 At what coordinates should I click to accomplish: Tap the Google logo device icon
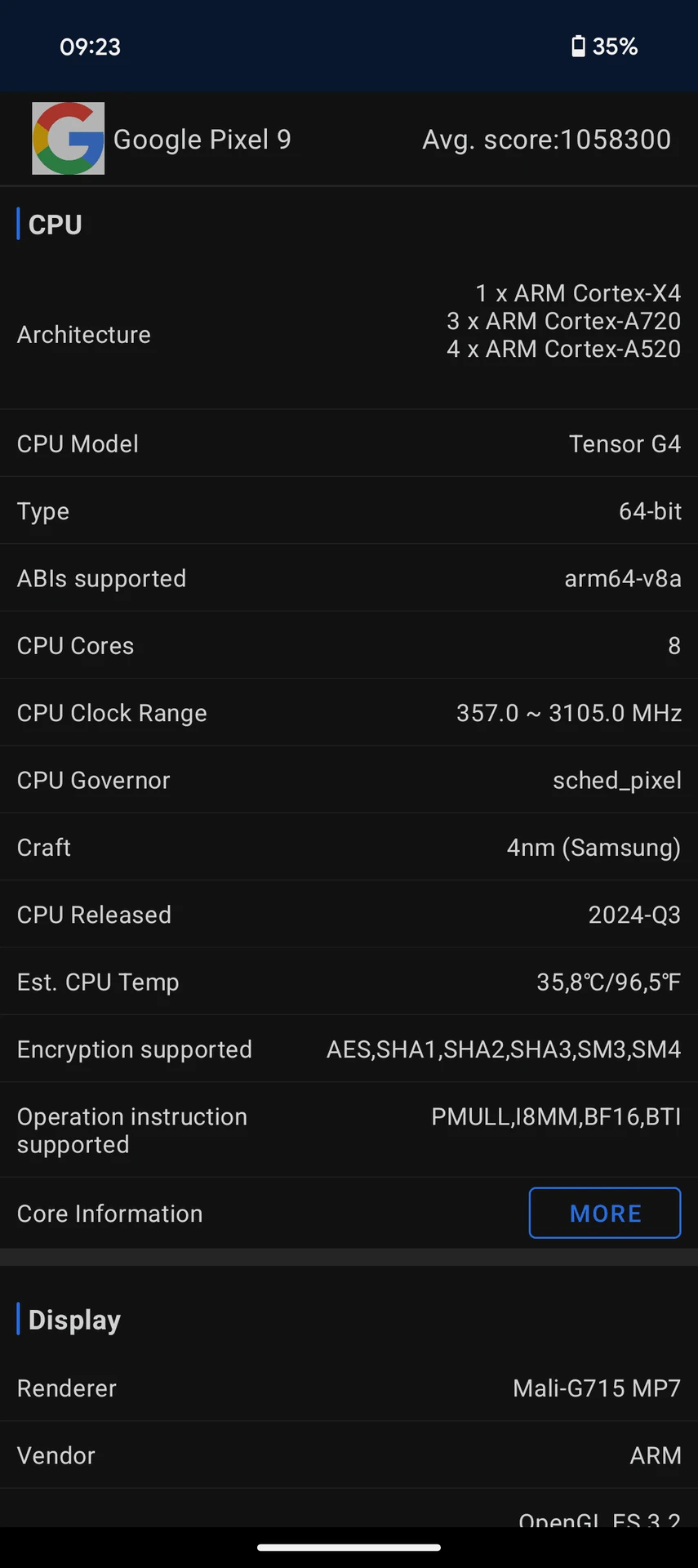click(68, 138)
